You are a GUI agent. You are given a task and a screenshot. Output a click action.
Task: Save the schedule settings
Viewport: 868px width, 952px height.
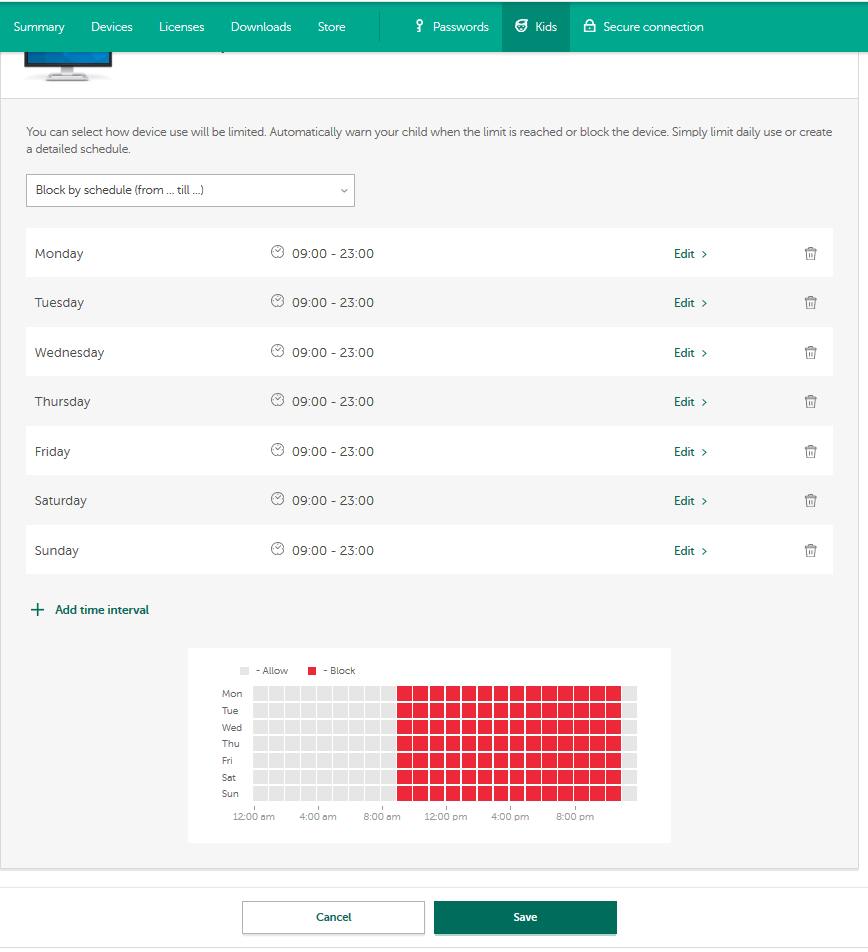(x=525, y=917)
